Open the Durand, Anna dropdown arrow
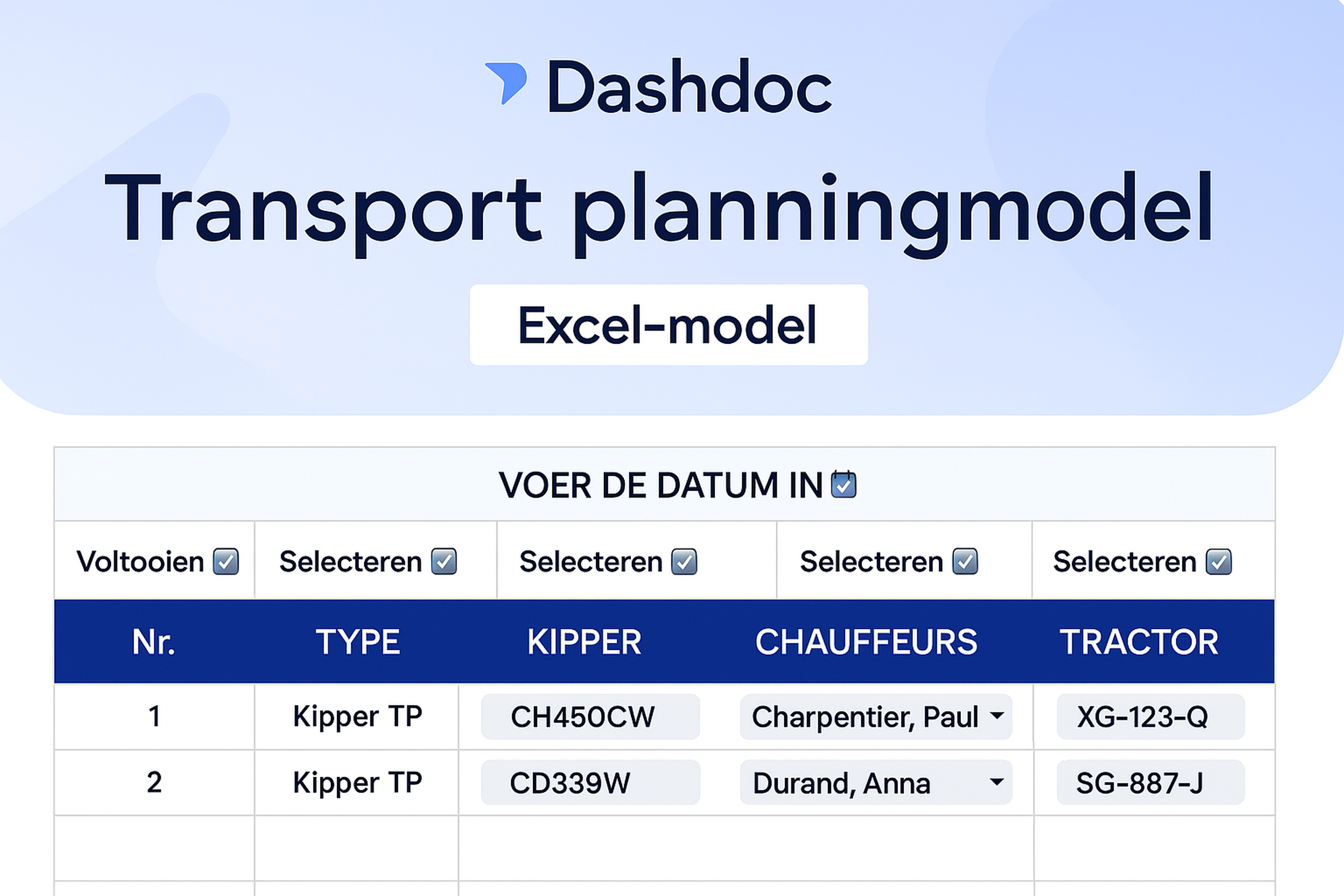The width and height of the screenshot is (1344, 896). pyautogui.click(x=997, y=781)
